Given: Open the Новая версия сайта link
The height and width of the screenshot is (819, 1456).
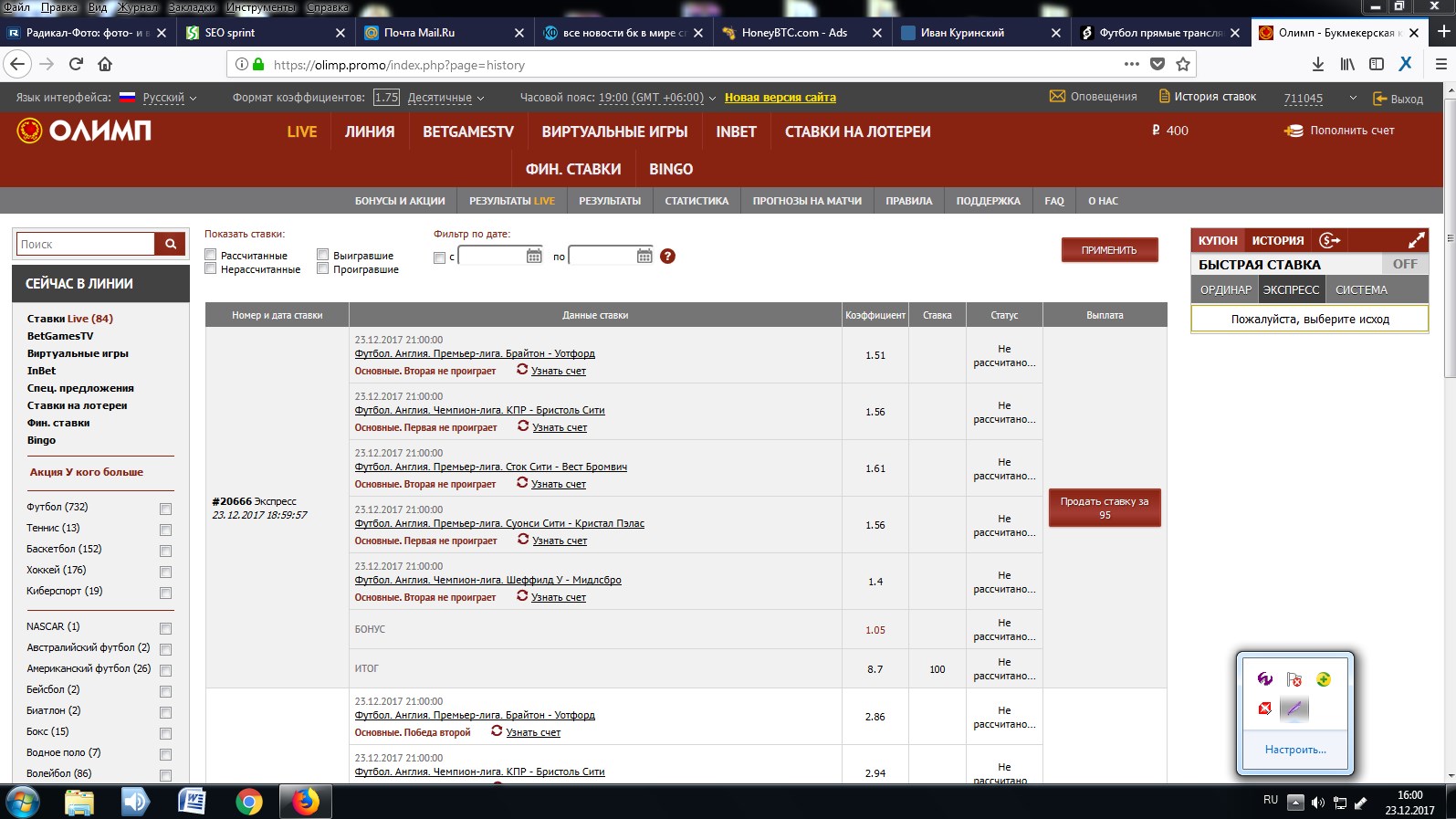Looking at the screenshot, I should pyautogui.click(x=780, y=98).
